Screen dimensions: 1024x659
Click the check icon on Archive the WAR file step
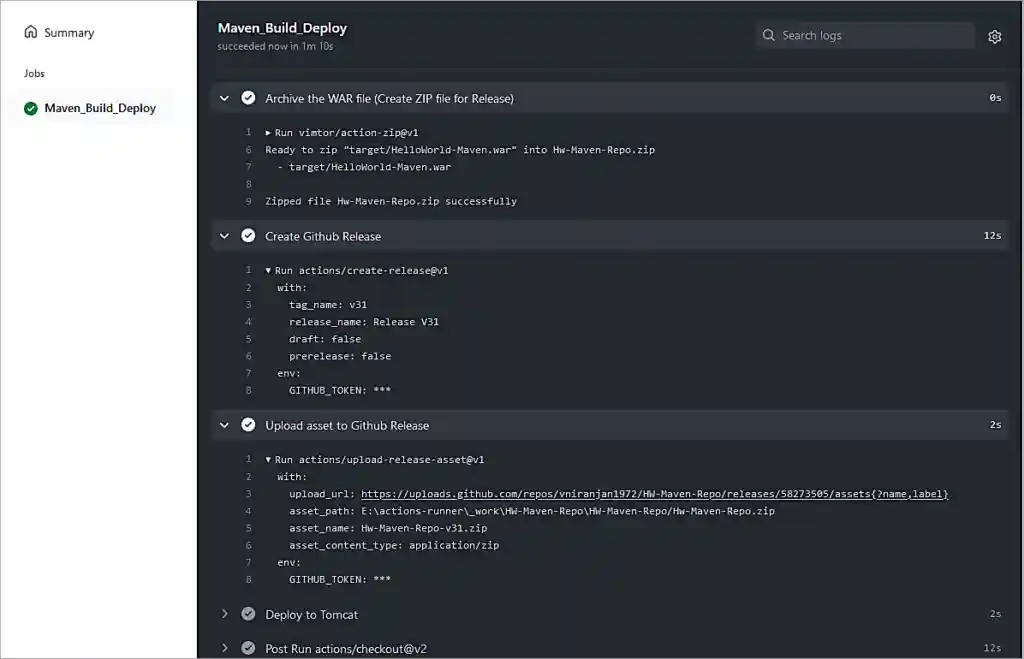(x=248, y=98)
